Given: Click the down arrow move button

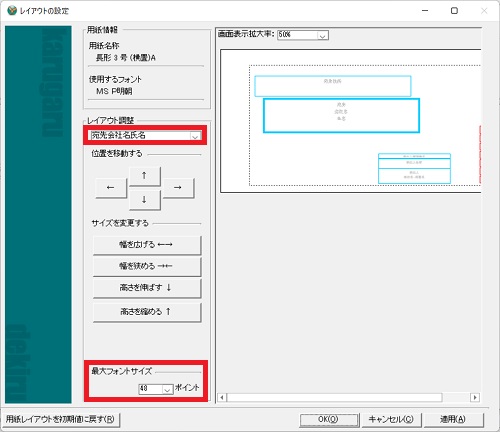Looking at the screenshot, I should [x=144, y=200].
